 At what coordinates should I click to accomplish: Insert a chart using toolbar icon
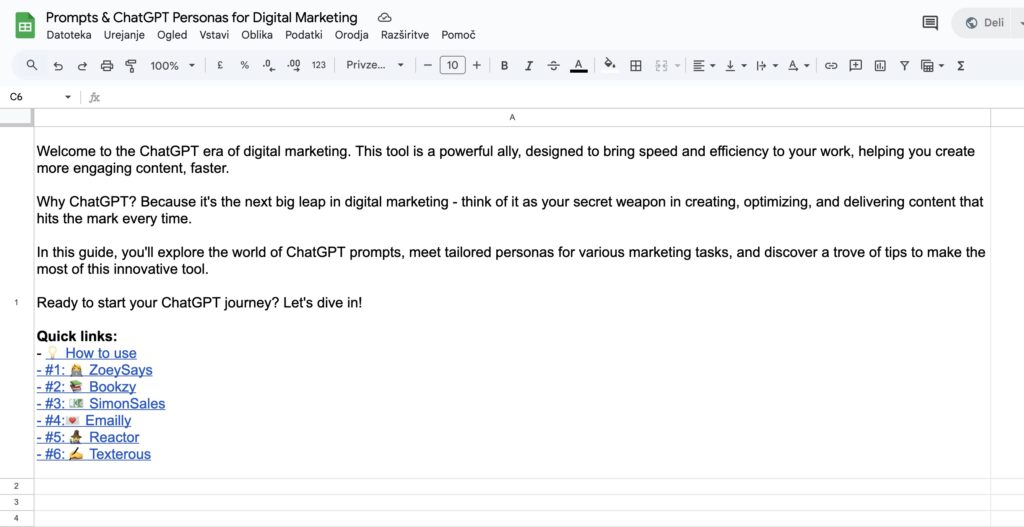click(880, 65)
